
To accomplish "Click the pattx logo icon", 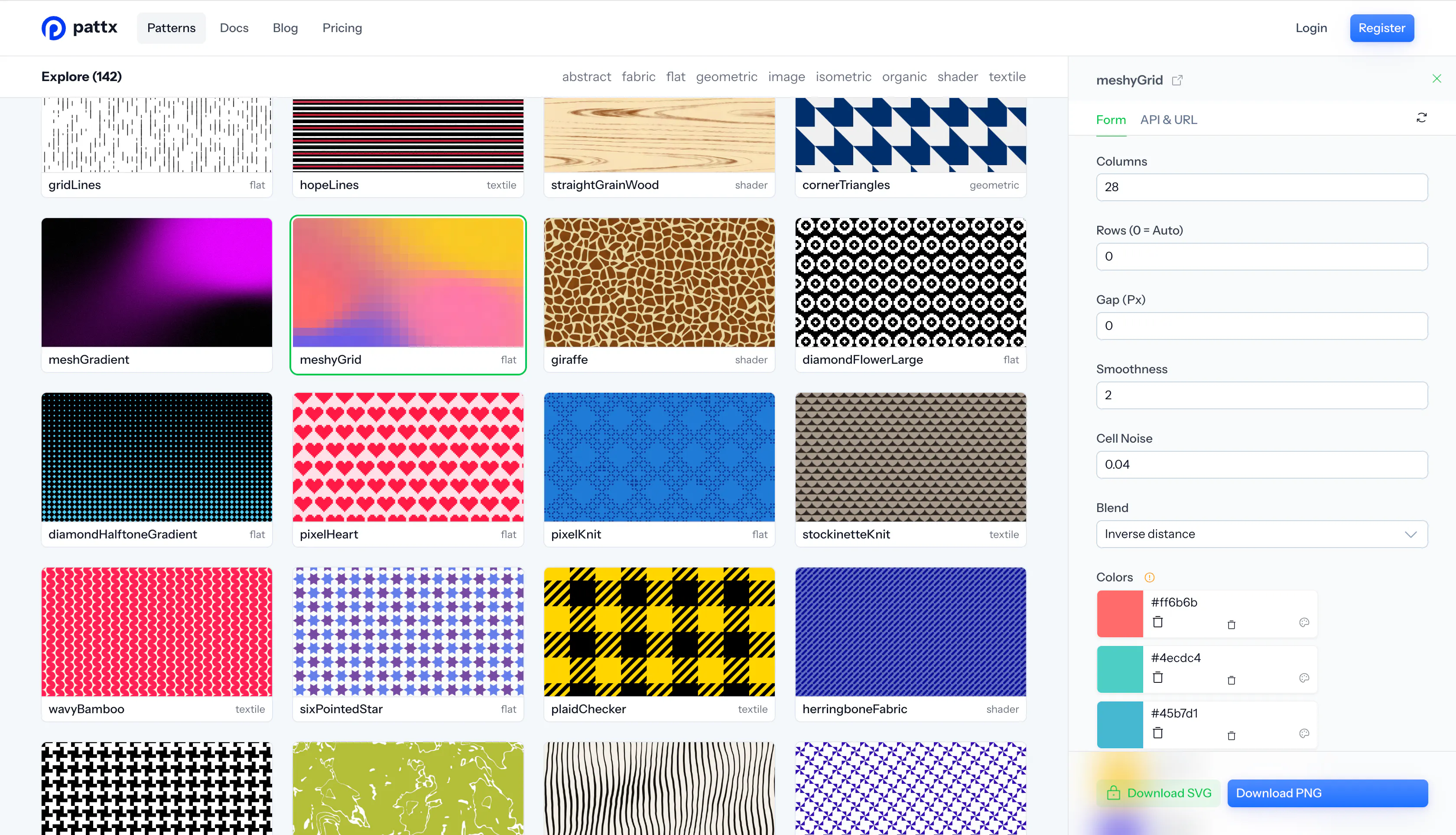I will pos(54,27).
